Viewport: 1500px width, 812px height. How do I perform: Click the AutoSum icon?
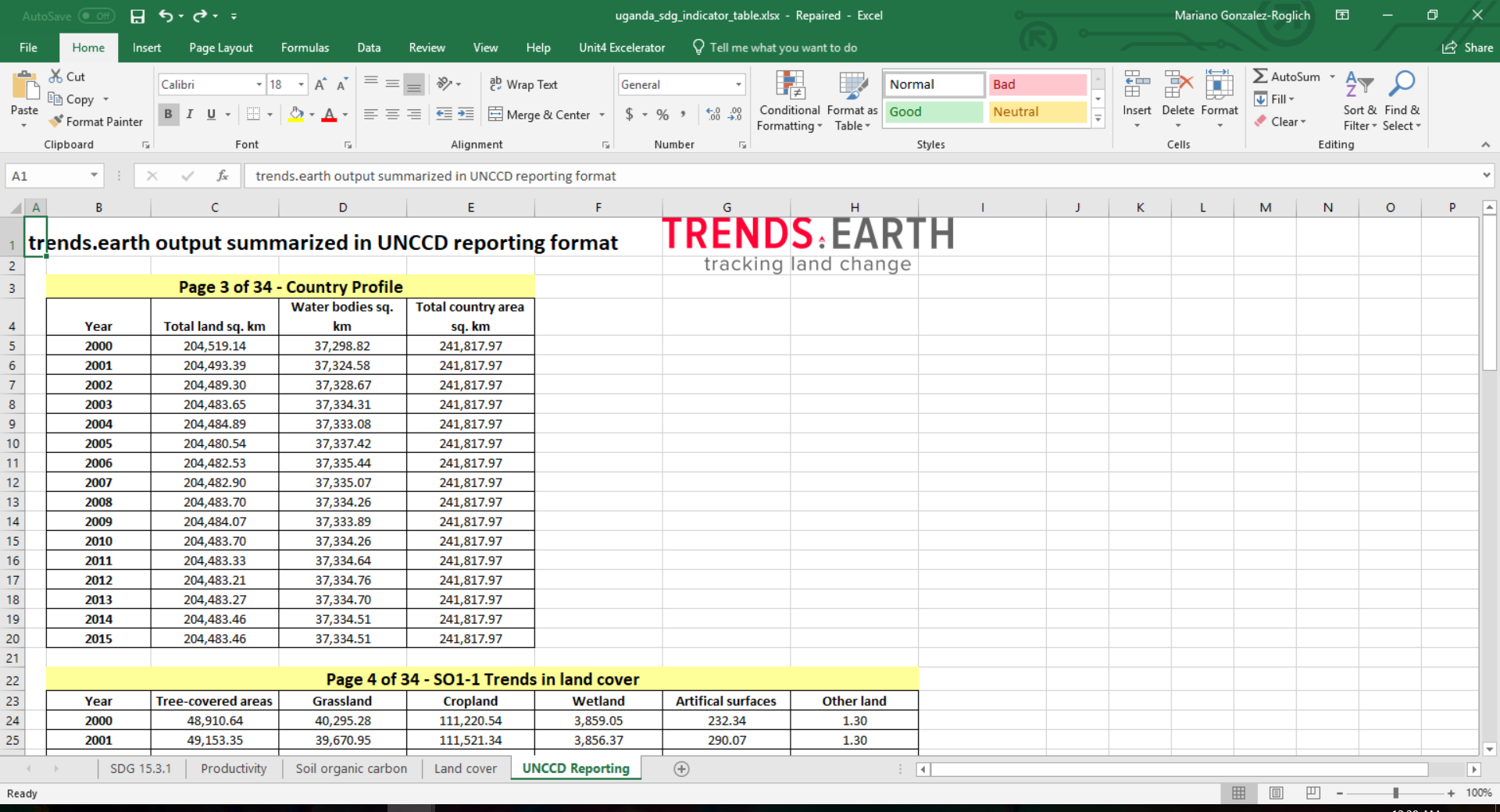(1260, 76)
